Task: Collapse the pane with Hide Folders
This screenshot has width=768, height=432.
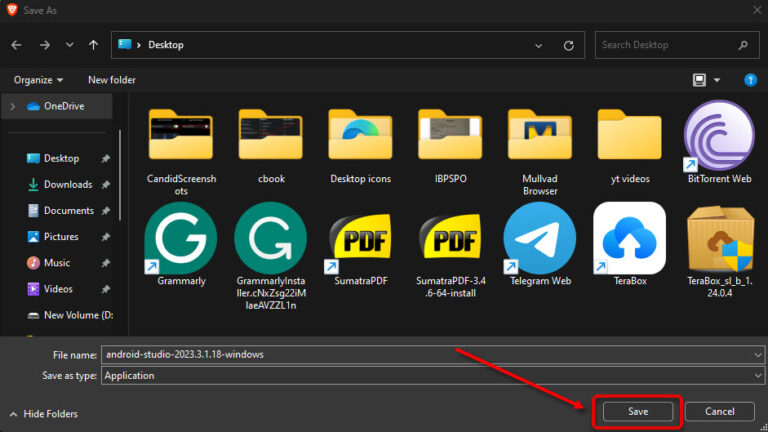Action: pos(44,414)
